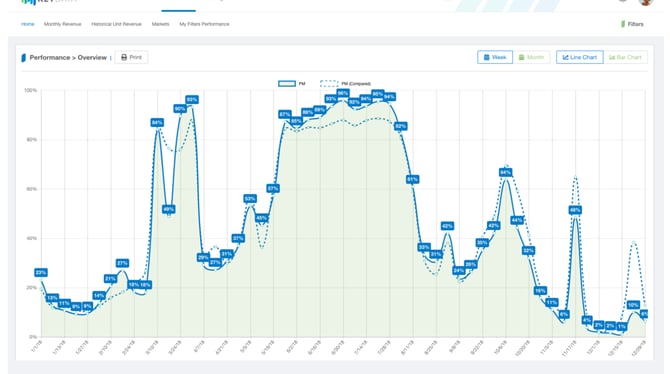
Task: Click the 37% data label
Action: (238, 238)
